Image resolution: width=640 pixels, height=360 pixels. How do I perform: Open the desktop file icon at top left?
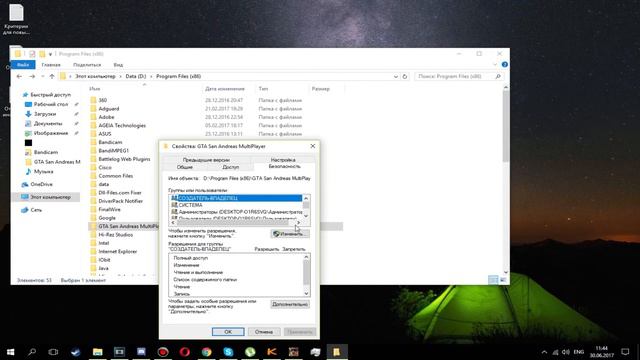(x=16, y=12)
